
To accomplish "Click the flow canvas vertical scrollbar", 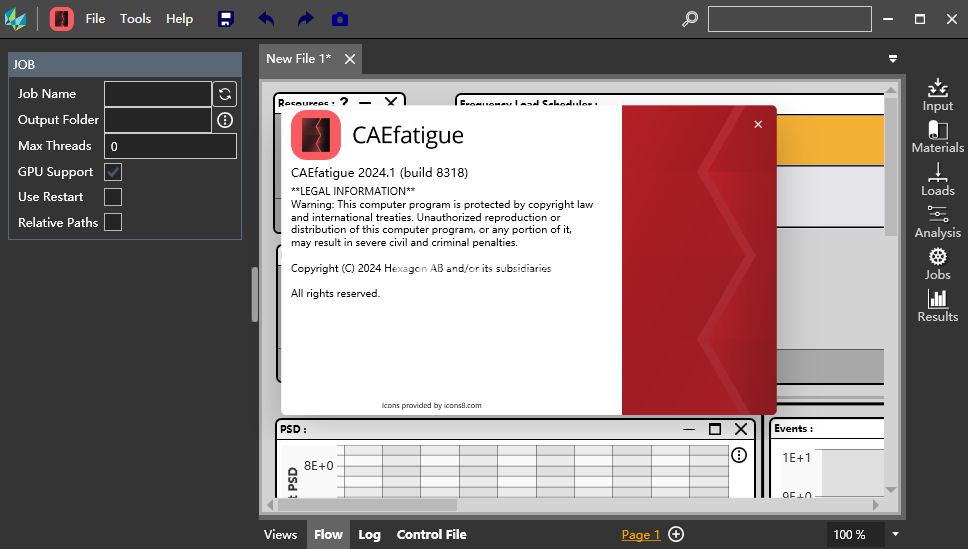I will point(891,166).
